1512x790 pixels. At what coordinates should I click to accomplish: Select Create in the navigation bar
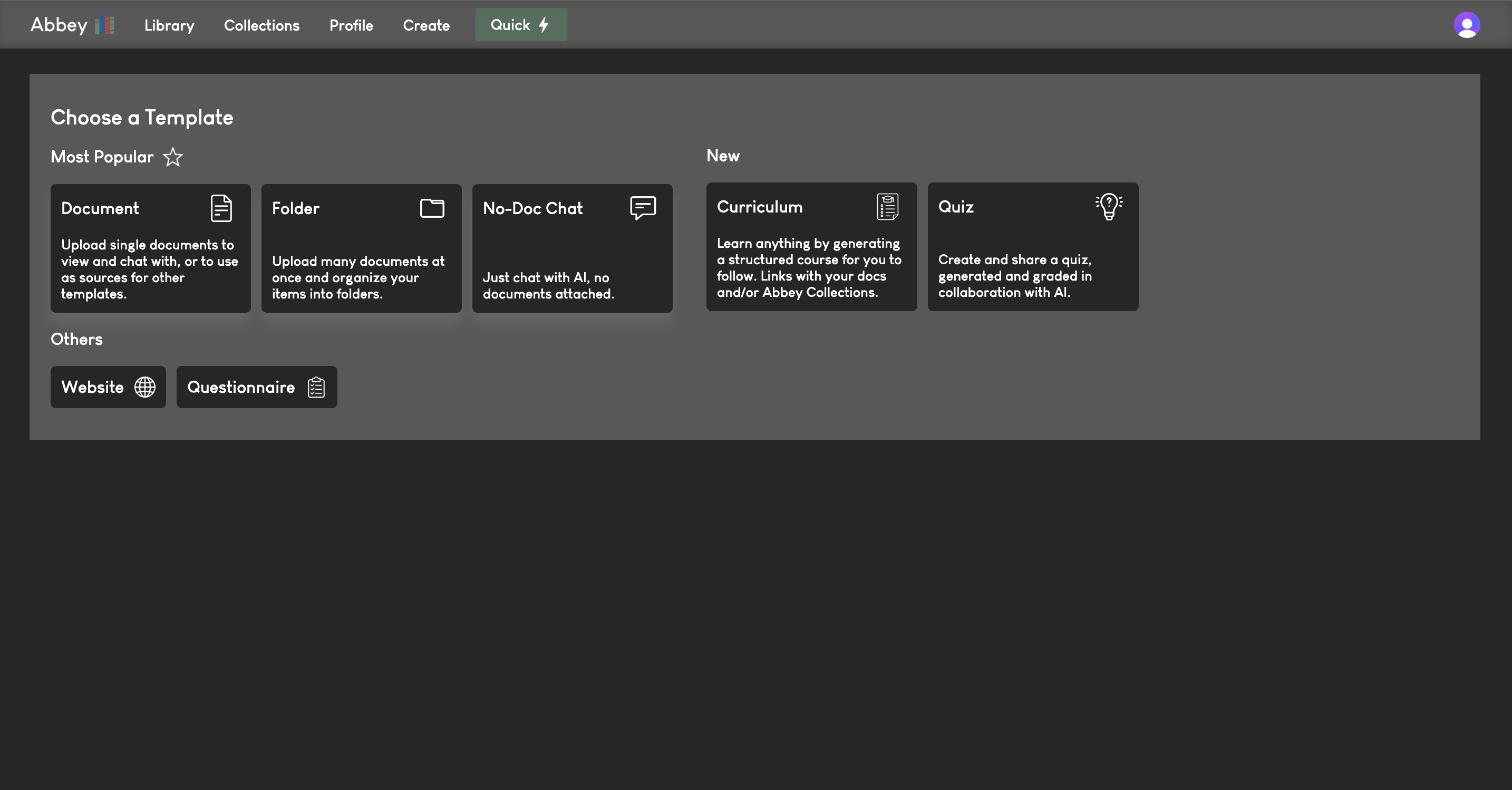tap(426, 25)
